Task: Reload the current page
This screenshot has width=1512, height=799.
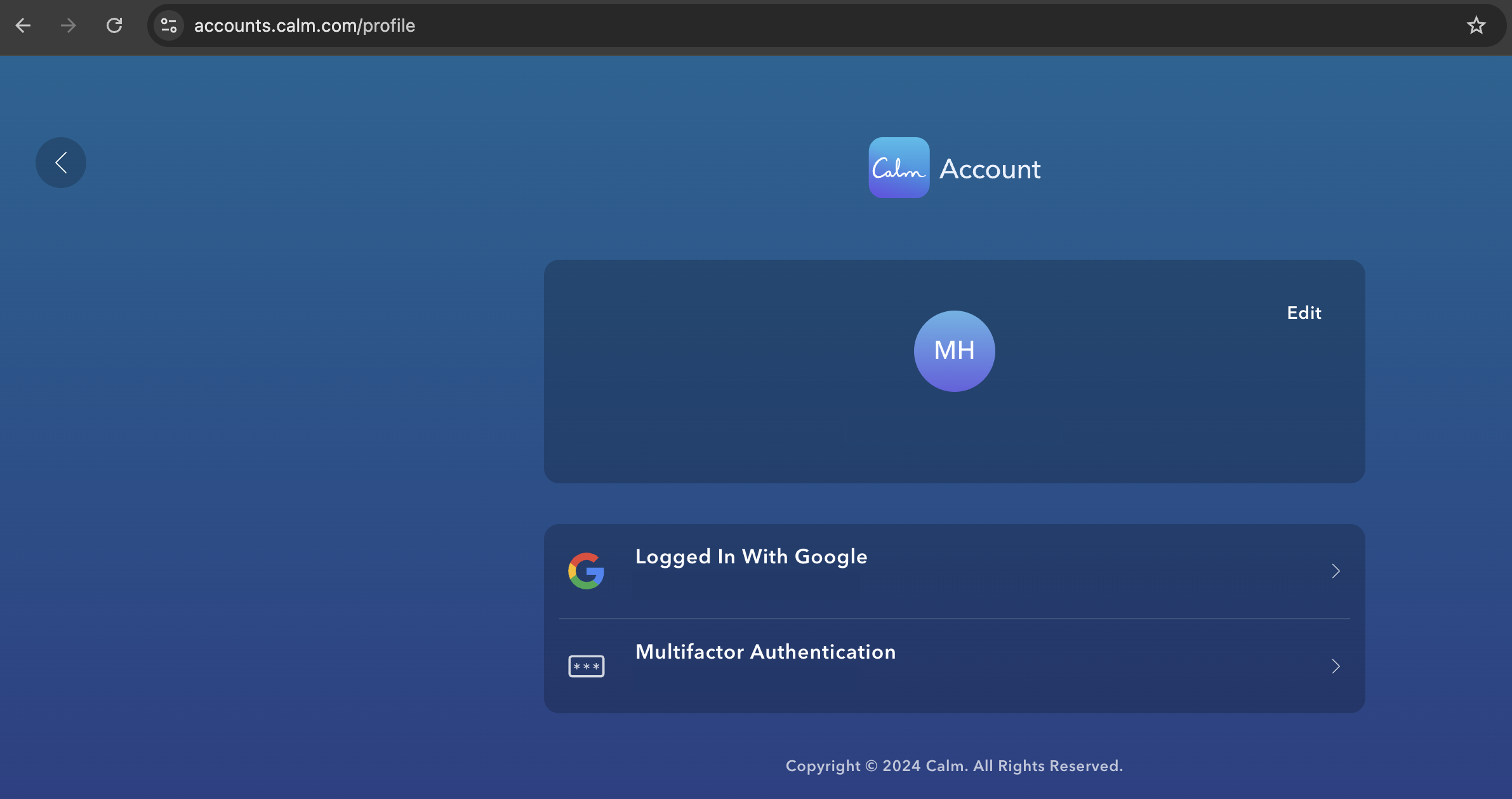Action: coord(114,25)
